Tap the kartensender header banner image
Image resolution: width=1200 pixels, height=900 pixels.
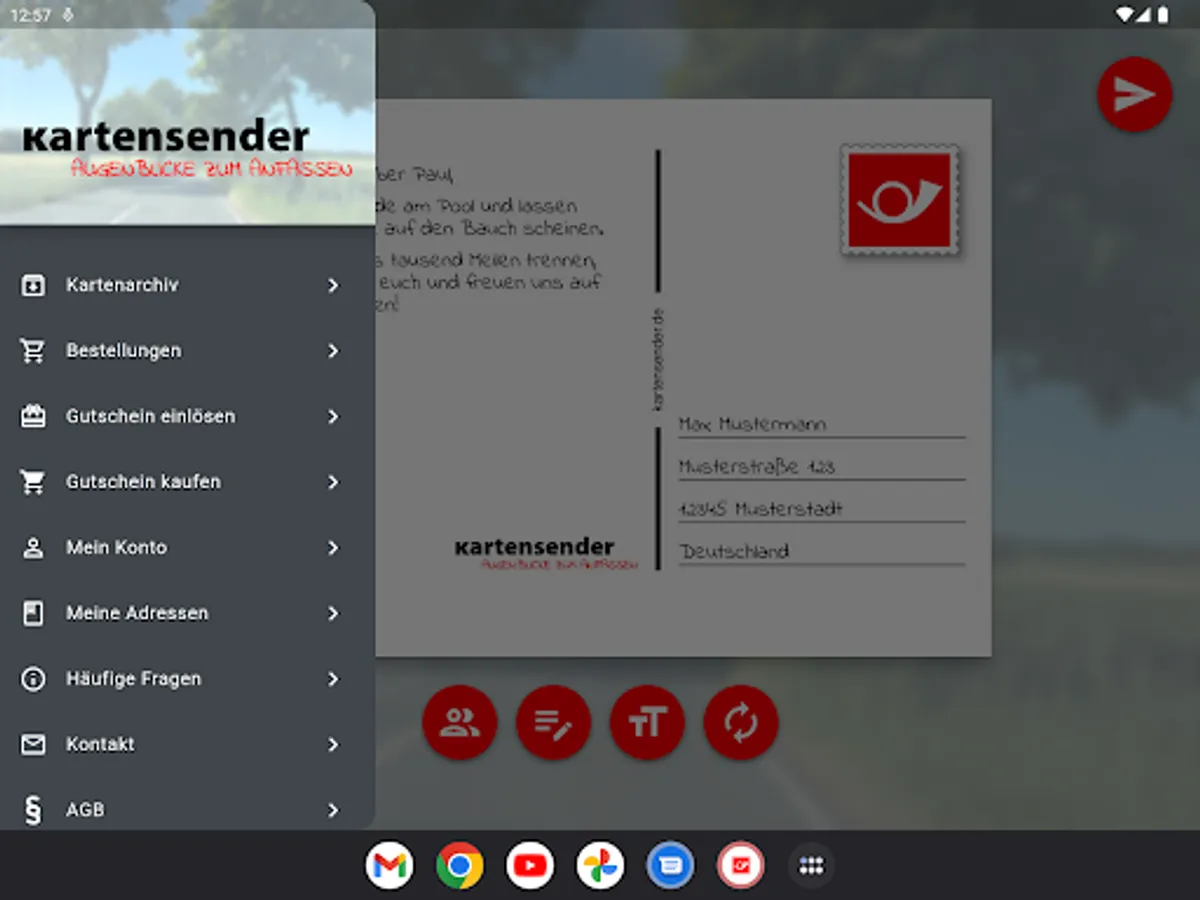[x=187, y=113]
